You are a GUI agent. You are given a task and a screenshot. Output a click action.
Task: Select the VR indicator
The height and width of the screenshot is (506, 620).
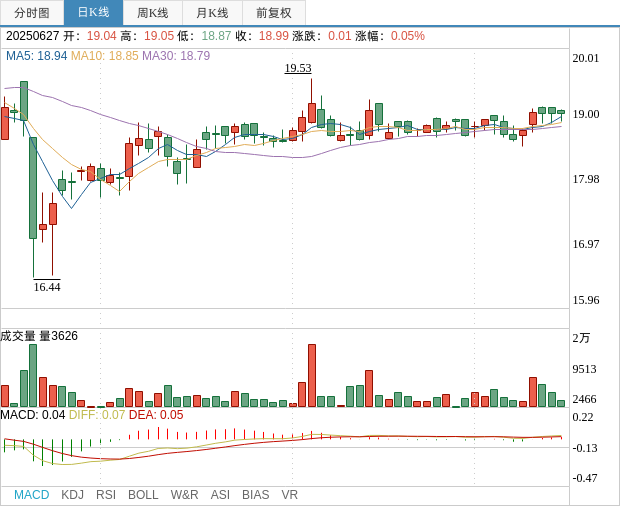[x=289, y=495]
